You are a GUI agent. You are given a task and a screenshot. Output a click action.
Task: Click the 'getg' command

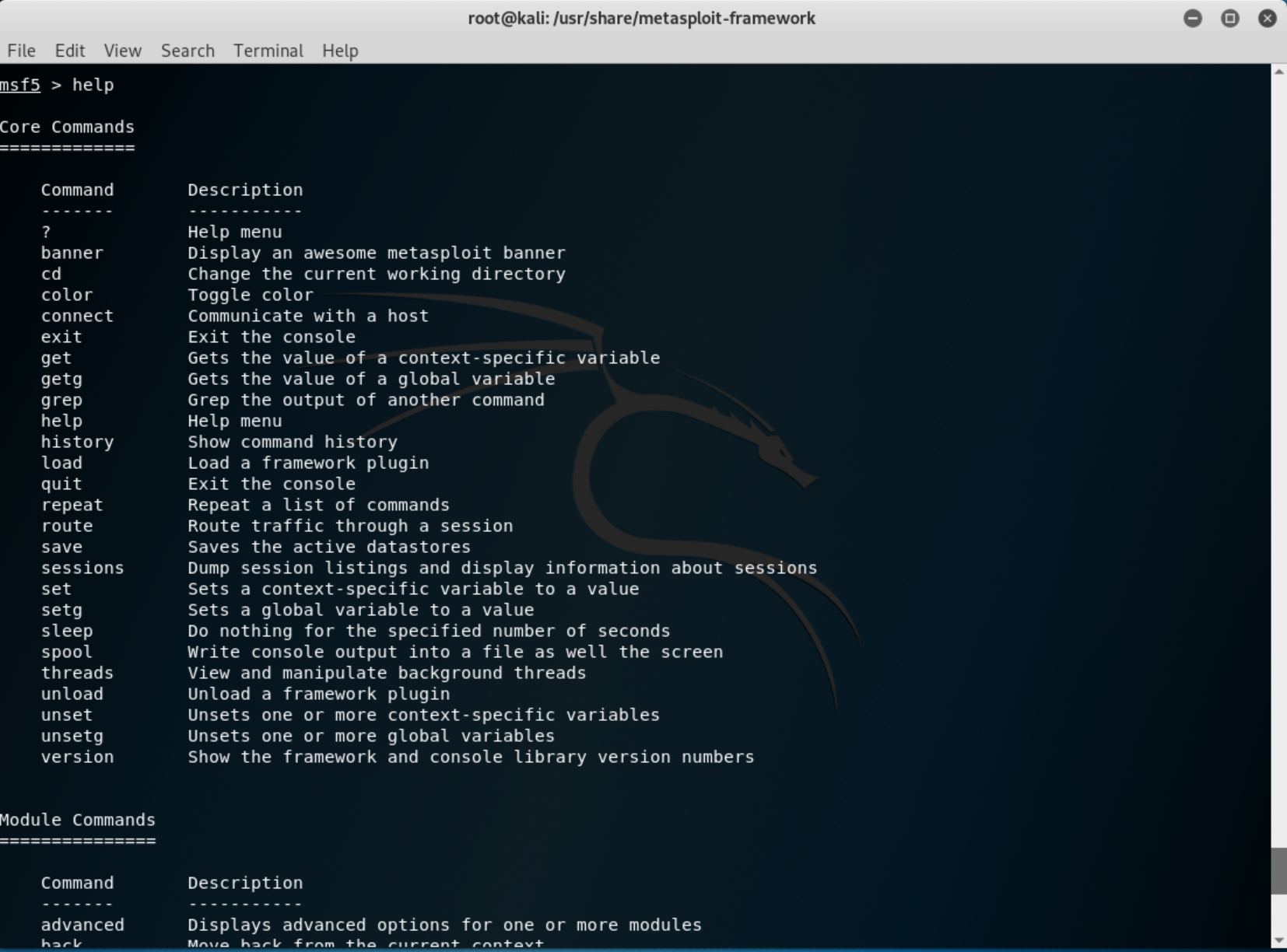coord(61,379)
